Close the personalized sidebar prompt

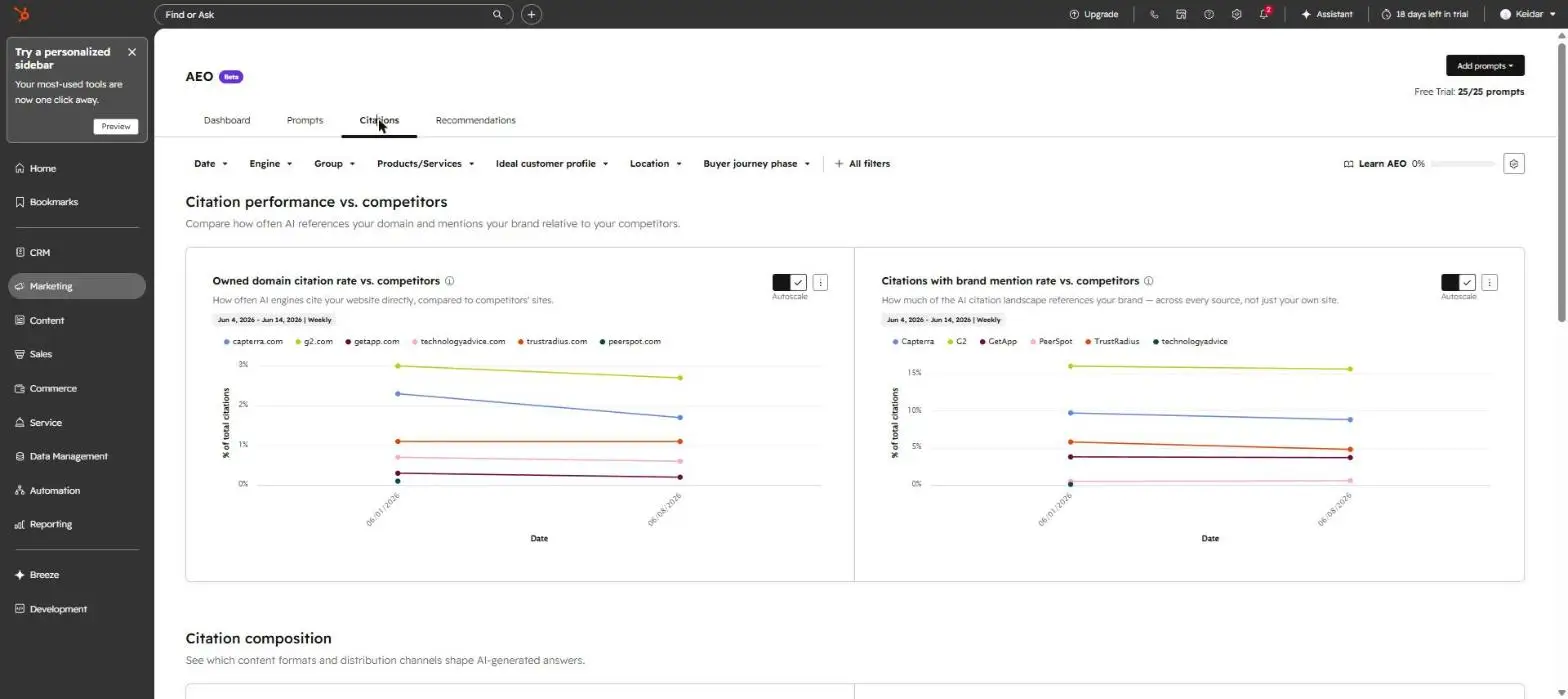pos(132,52)
